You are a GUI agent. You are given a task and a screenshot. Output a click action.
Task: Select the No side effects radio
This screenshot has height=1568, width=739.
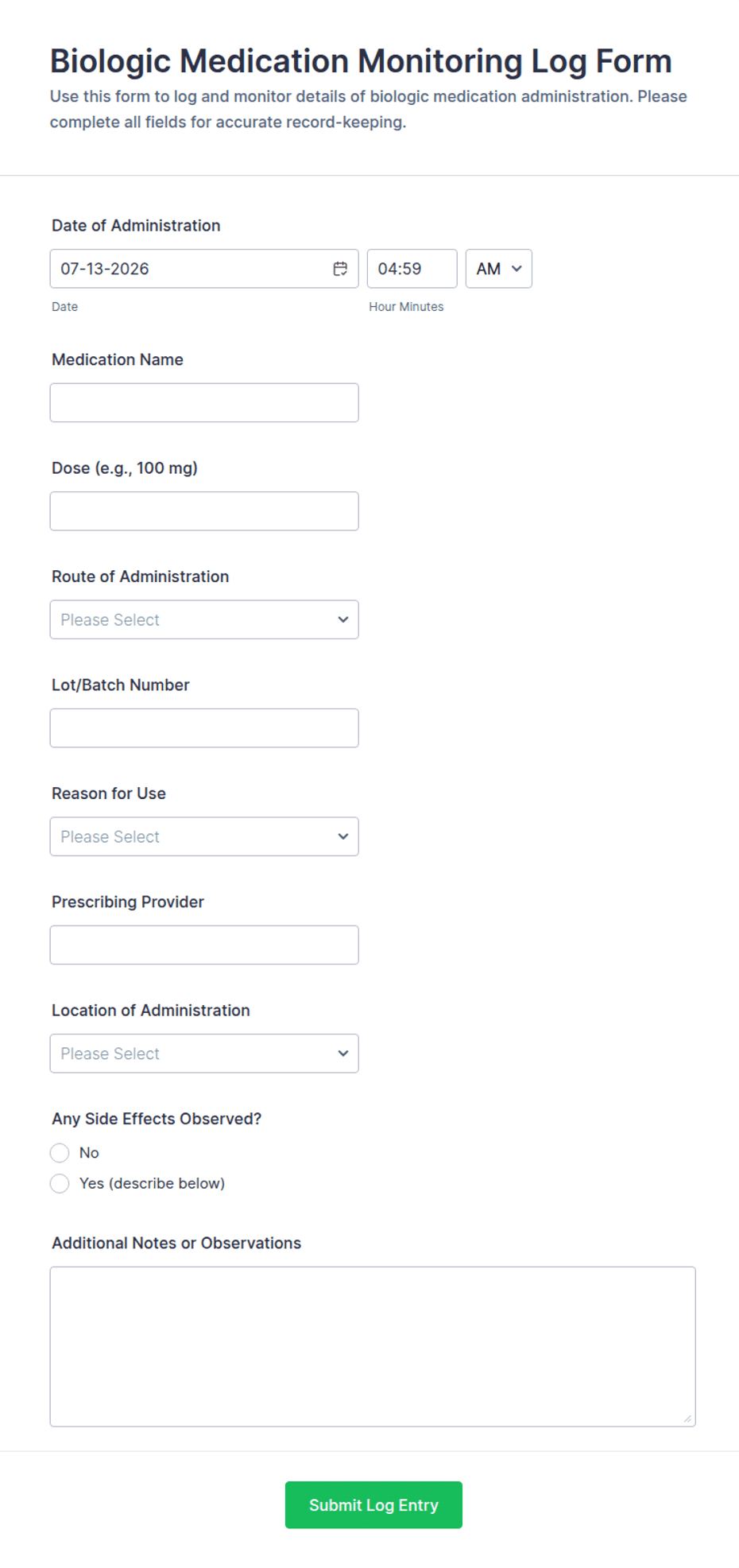(x=60, y=1153)
